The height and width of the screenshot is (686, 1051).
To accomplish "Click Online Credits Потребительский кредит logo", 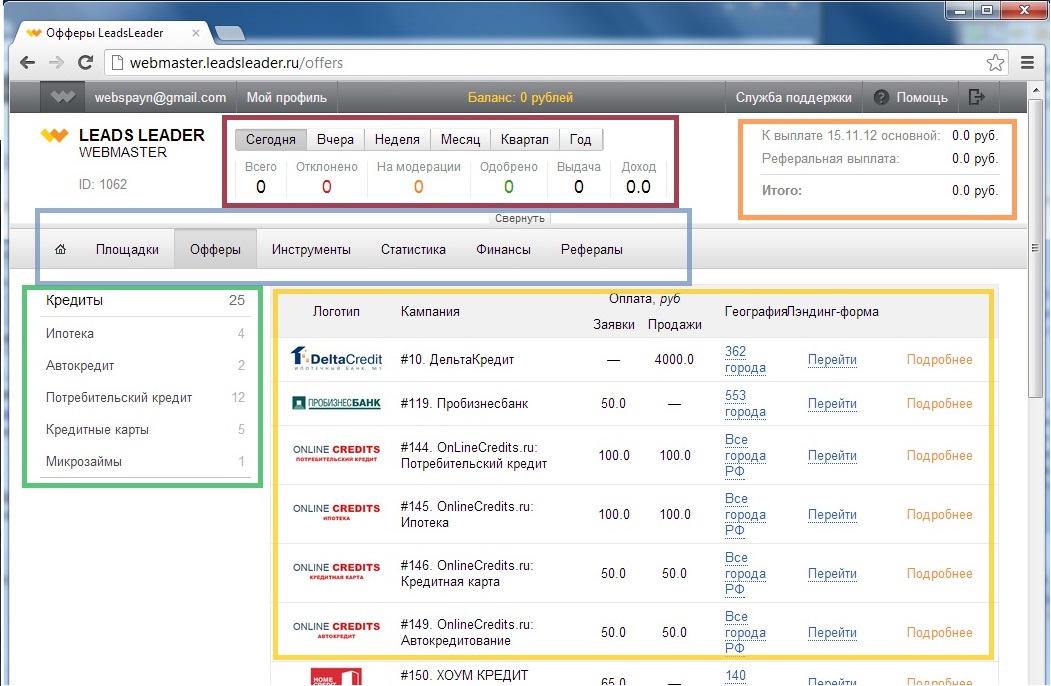I will click(336, 453).
